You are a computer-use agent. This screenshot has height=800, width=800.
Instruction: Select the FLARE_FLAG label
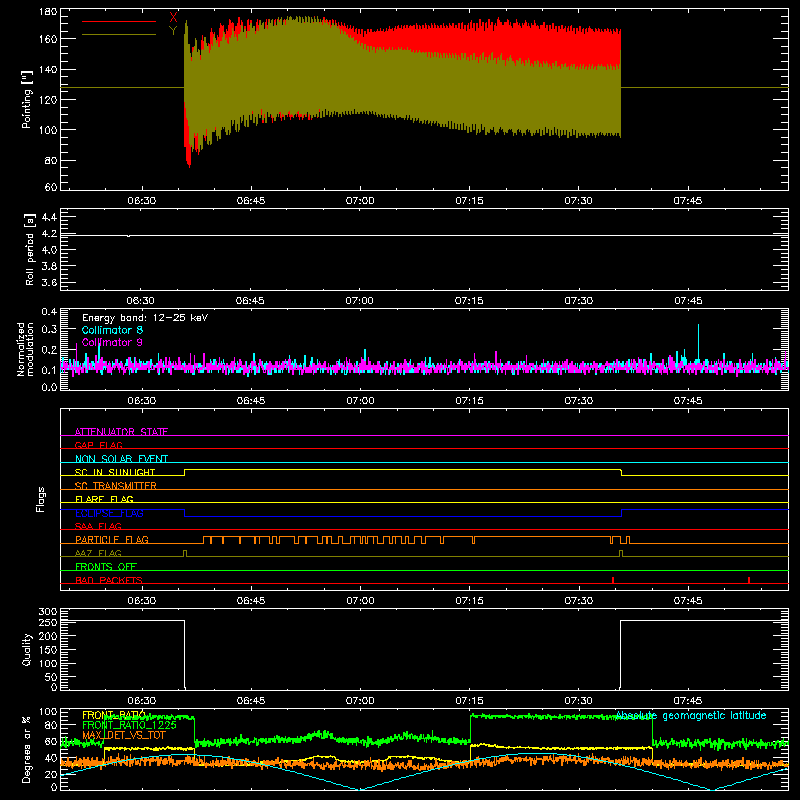tap(104, 499)
